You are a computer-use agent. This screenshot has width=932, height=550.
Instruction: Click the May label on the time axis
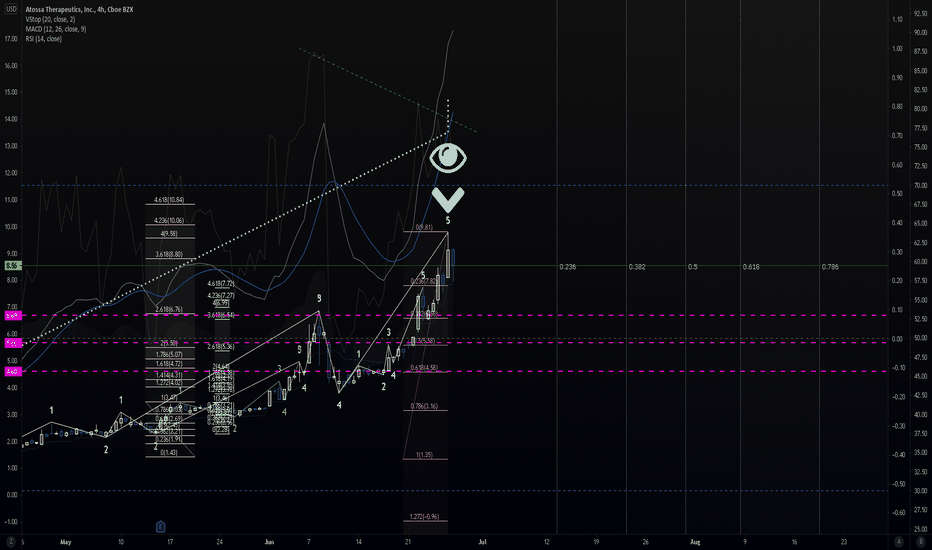click(x=65, y=542)
